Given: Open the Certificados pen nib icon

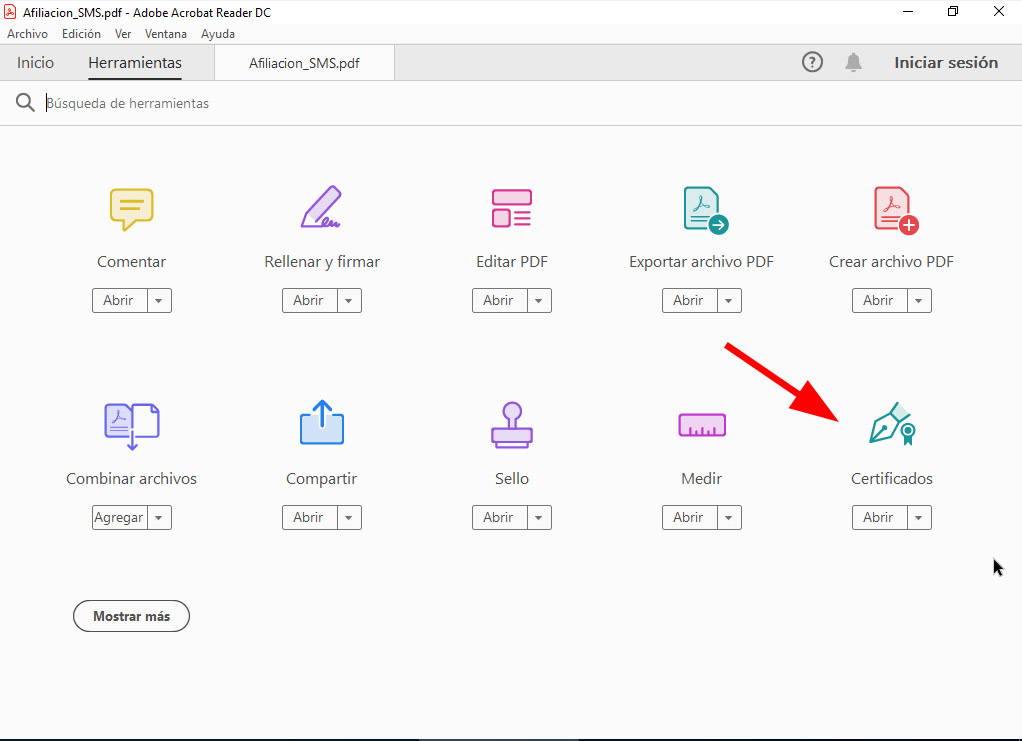Looking at the screenshot, I should click(x=892, y=424).
